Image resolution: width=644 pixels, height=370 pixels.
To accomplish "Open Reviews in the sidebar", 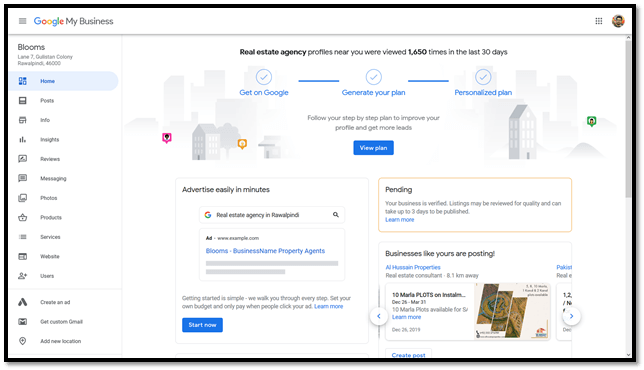I will click(50, 159).
